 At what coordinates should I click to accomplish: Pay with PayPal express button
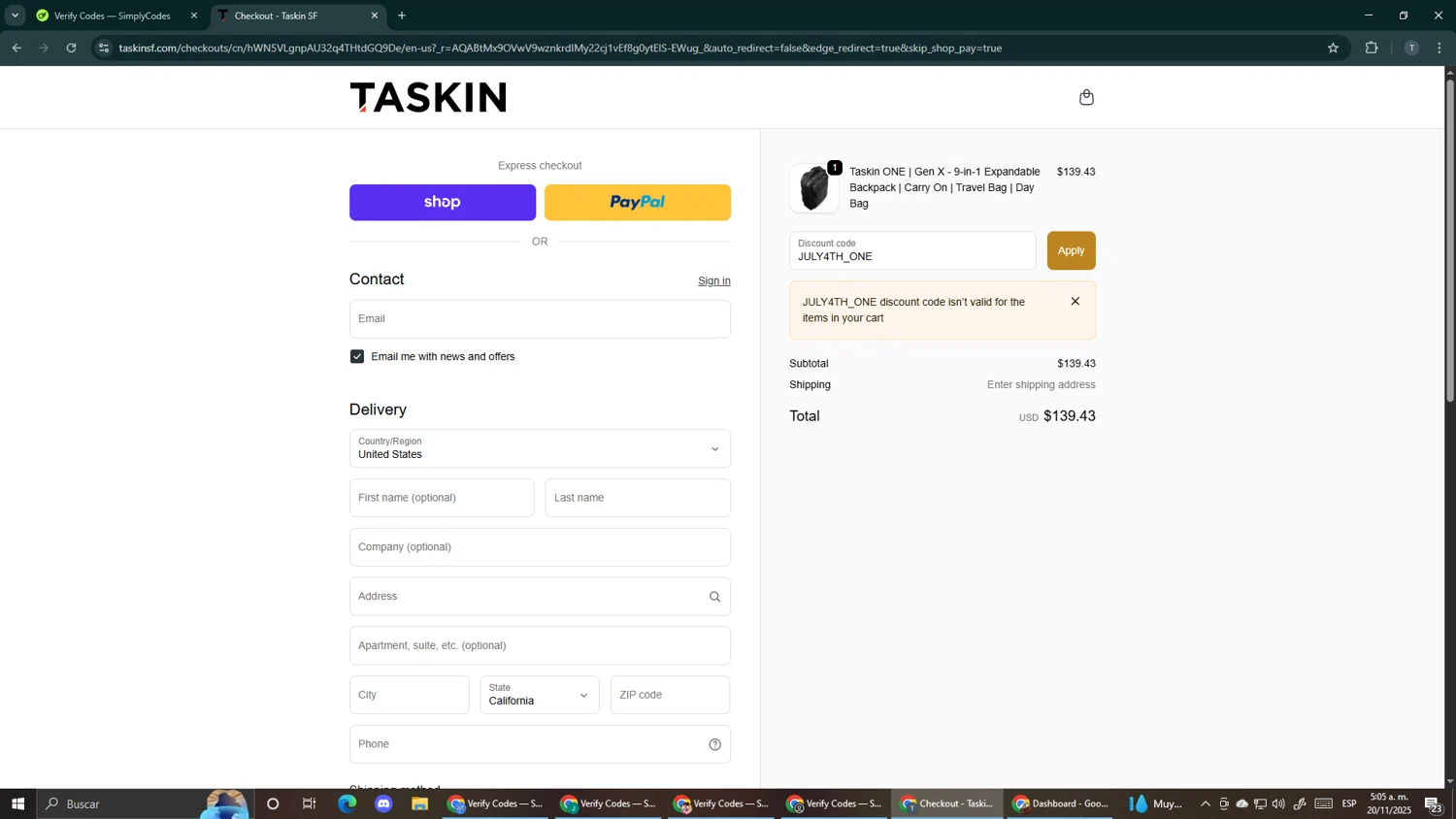click(x=638, y=202)
